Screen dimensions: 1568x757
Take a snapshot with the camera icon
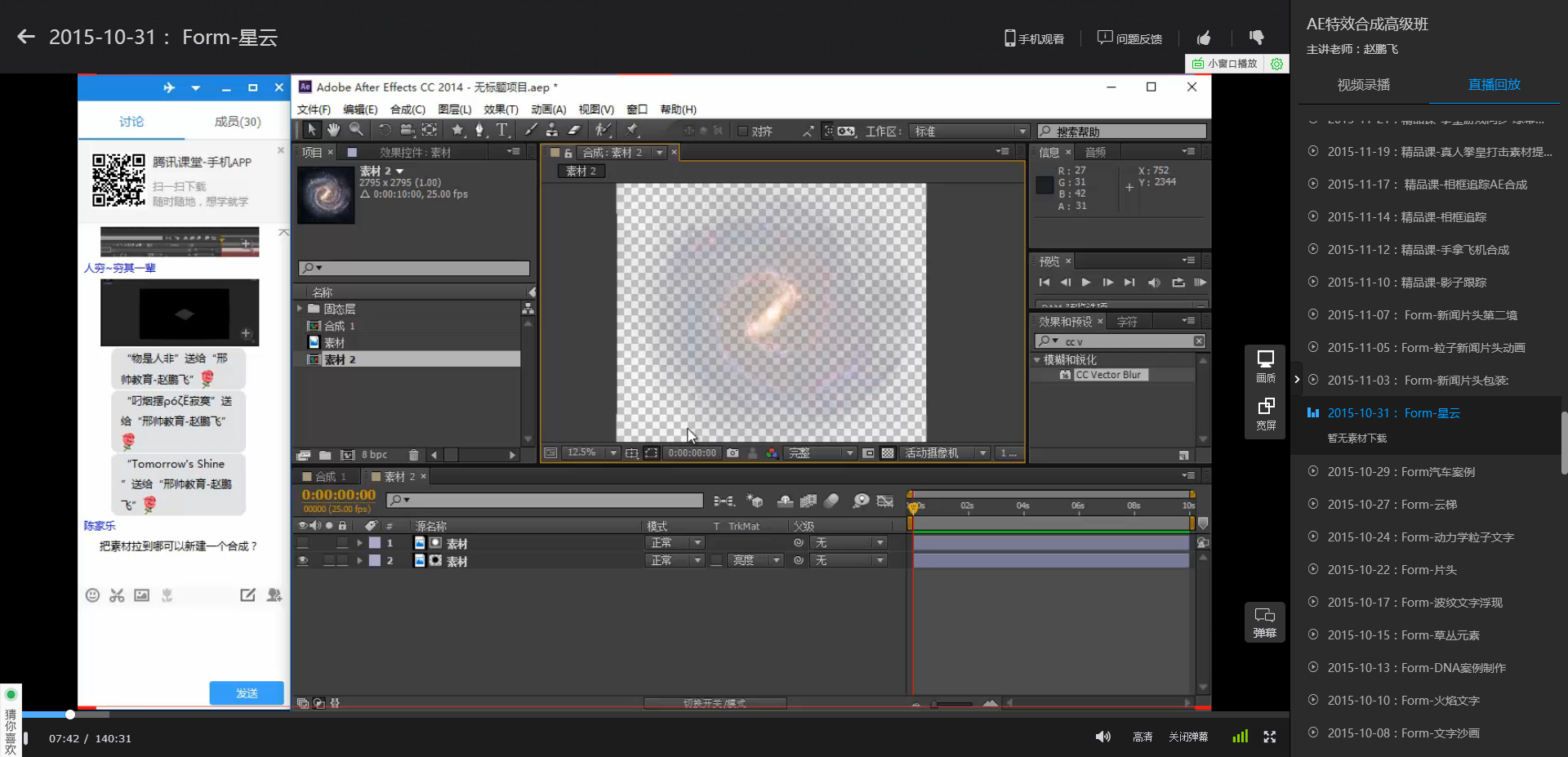click(x=733, y=453)
